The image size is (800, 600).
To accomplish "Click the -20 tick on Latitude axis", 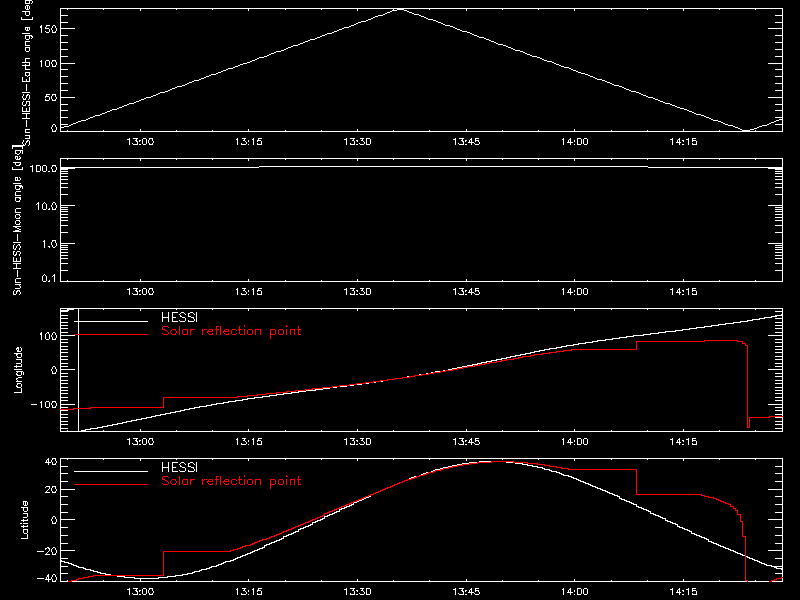I will coord(47,551).
